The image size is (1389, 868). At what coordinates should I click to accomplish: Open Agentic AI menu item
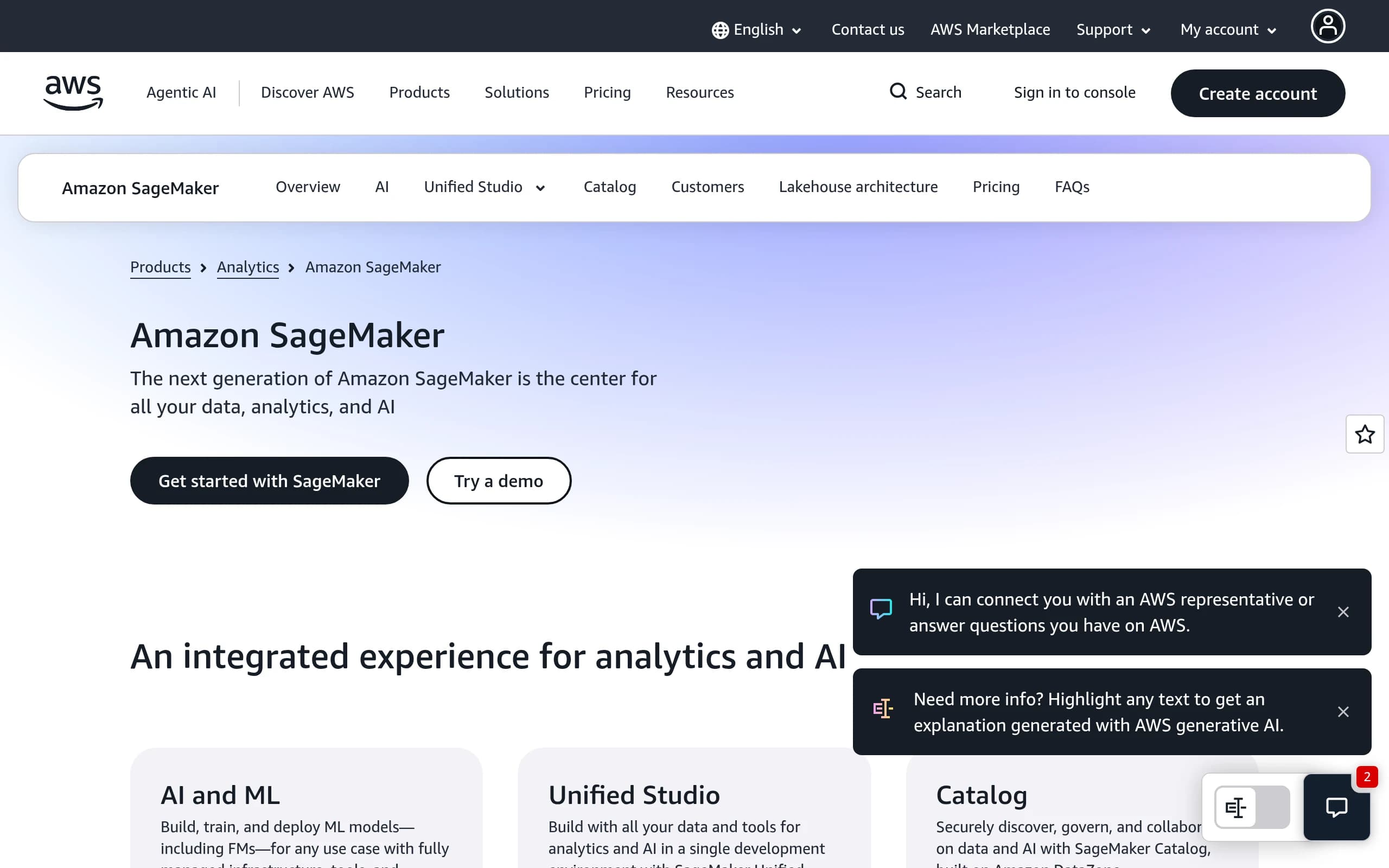[x=181, y=92]
